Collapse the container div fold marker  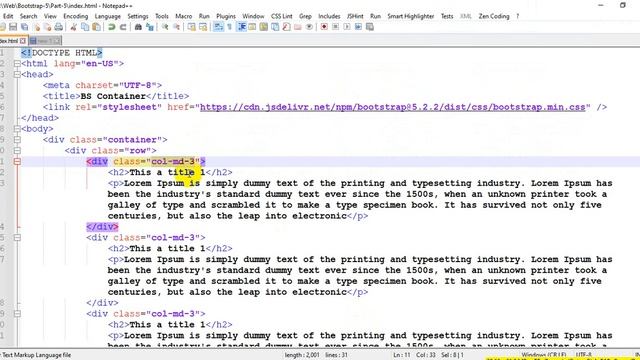coord(17,140)
